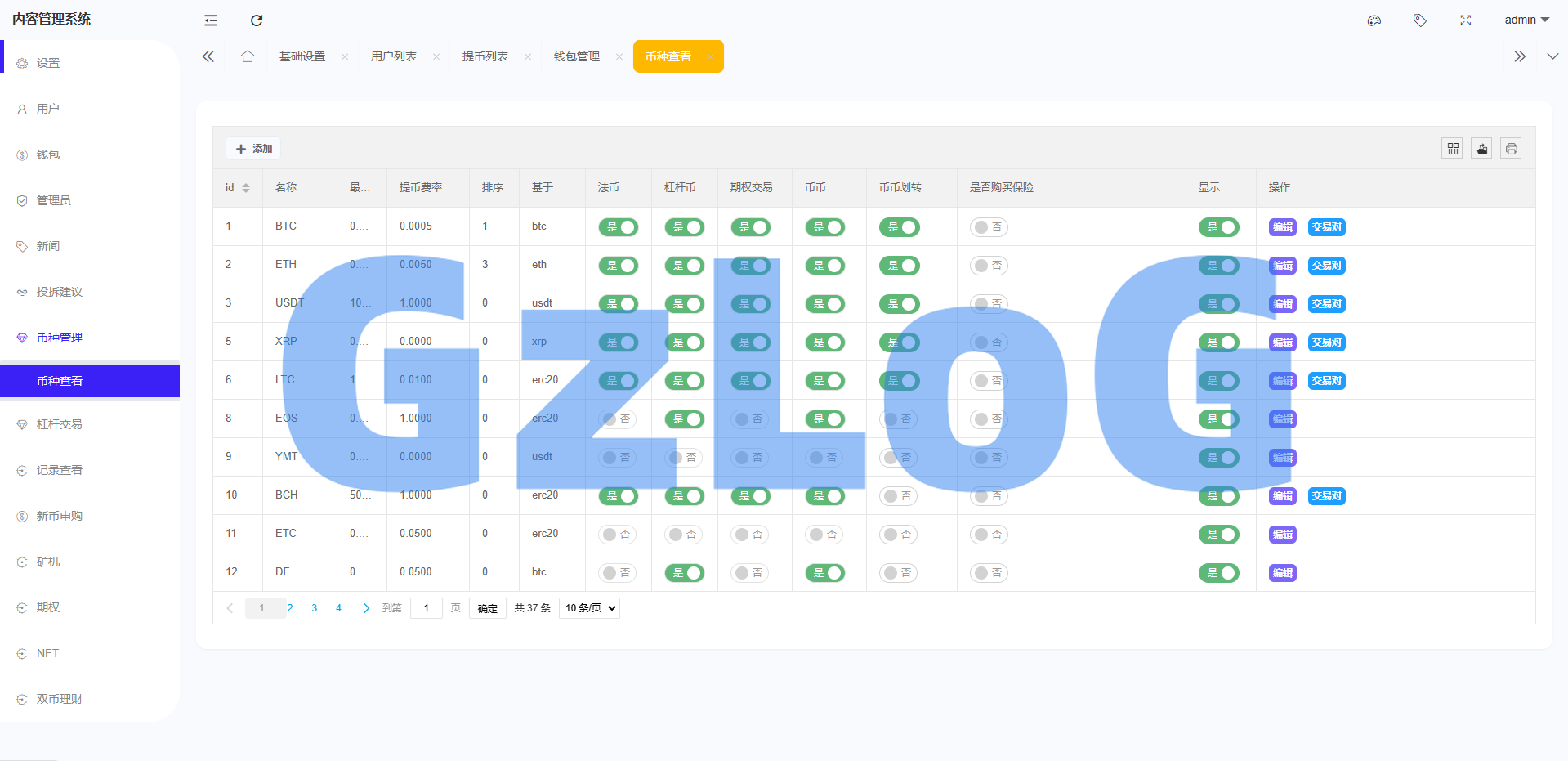The image size is (1568, 761).
Task: Collapse the sidebar with the menu fold icon
Action: click(211, 20)
